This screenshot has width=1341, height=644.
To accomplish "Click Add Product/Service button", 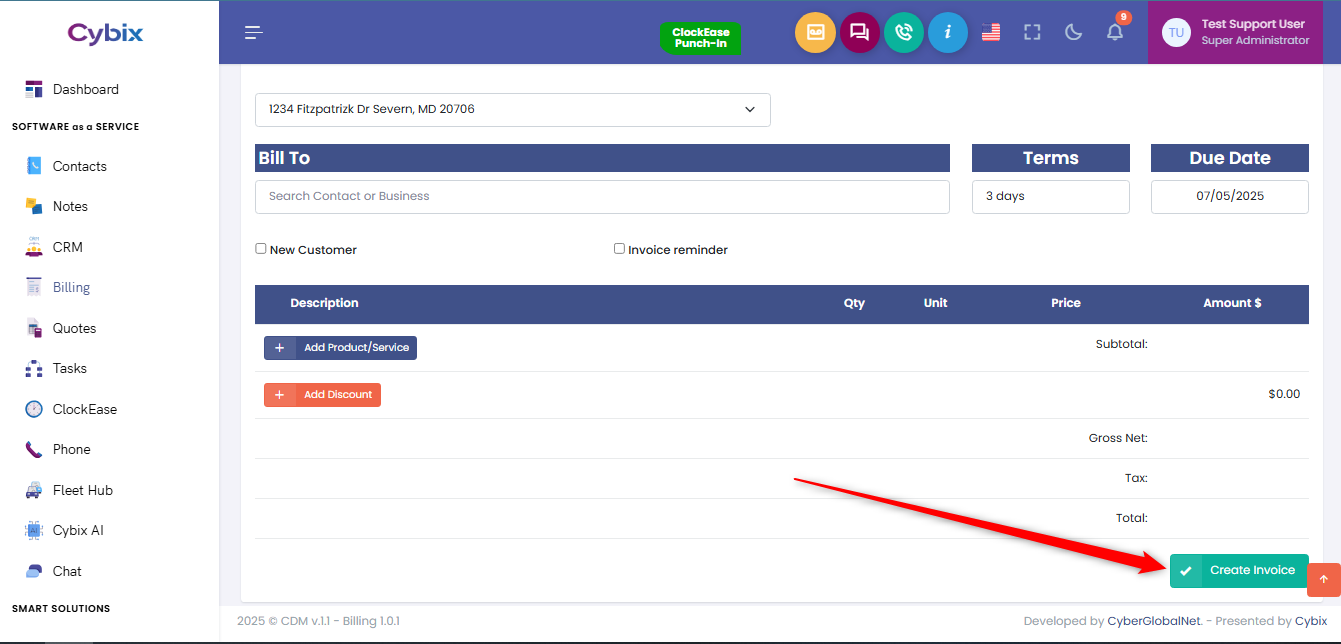I will coord(340,348).
